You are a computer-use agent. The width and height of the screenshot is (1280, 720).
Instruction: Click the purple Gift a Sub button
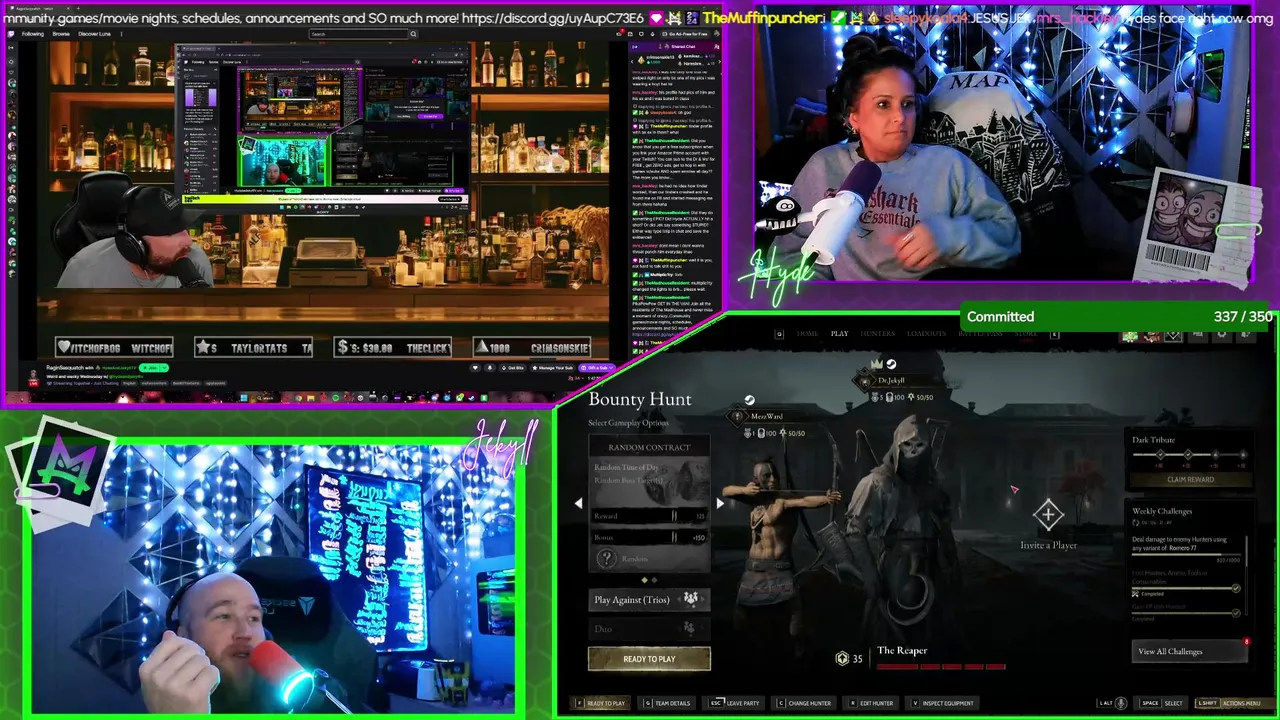[597, 368]
